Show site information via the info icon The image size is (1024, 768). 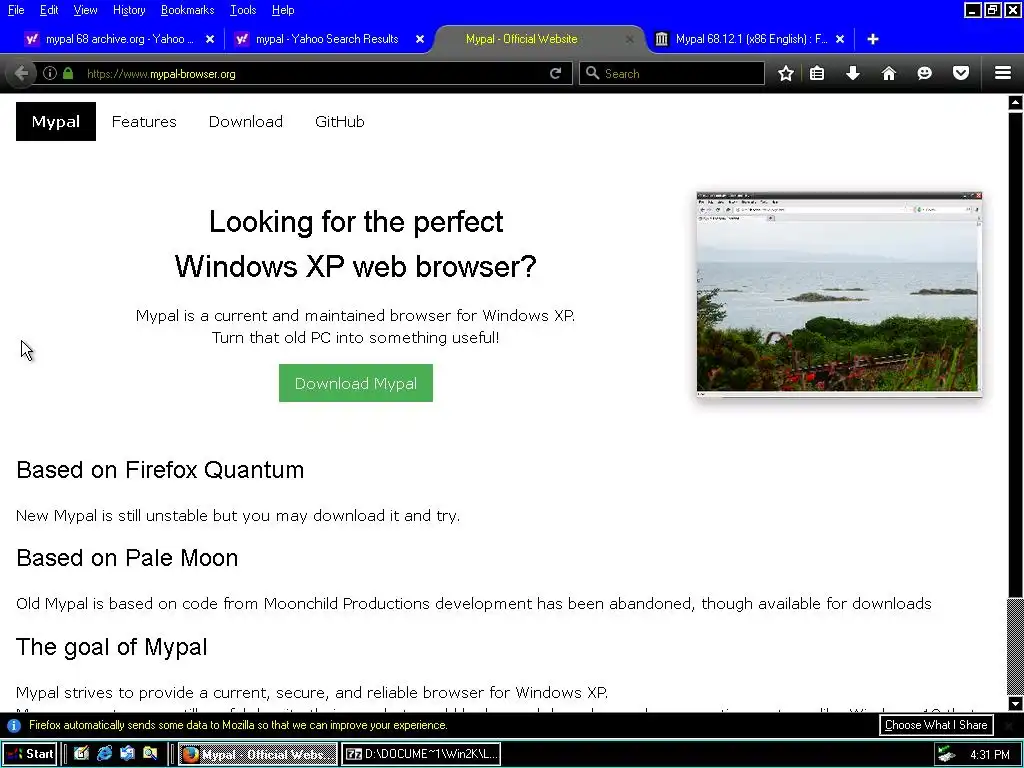click(x=50, y=73)
